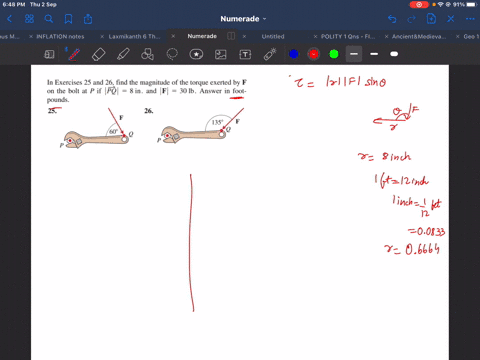This screenshot has height=360, width=480.
Task: Open the share/export icon
Action: point(88,19)
